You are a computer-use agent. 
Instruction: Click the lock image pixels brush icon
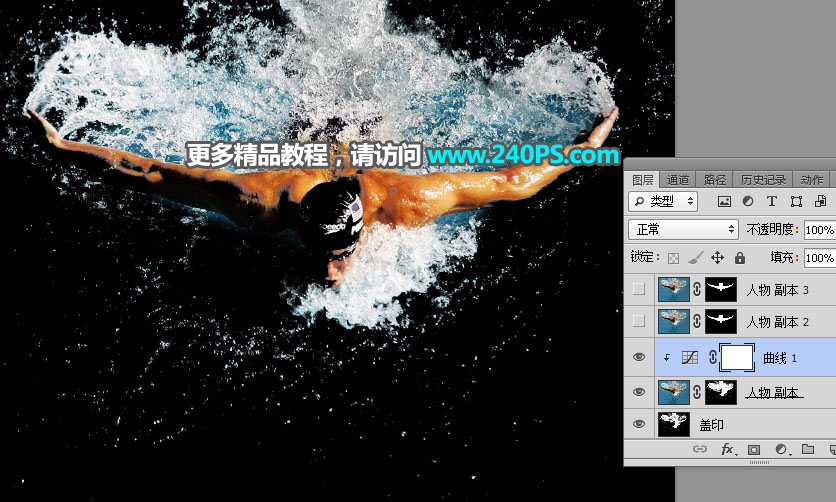tap(695, 258)
